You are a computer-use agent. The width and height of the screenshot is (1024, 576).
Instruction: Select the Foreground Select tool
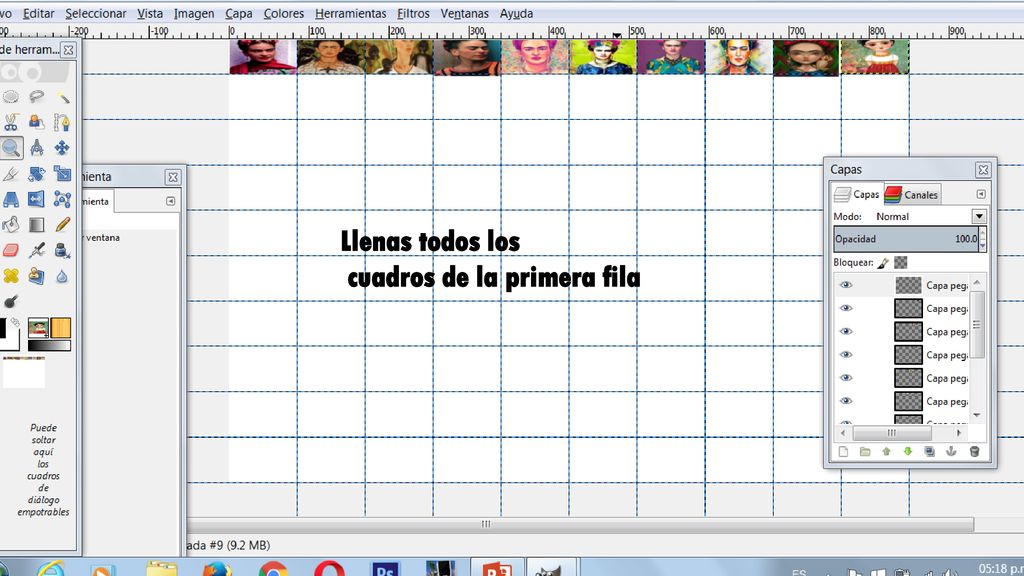37,123
